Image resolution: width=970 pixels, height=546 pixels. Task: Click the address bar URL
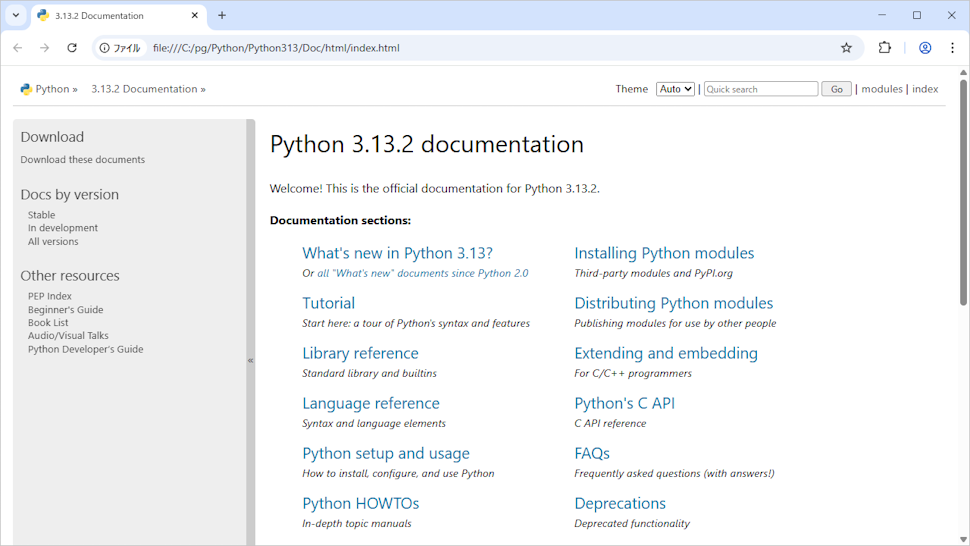tap(276, 48)
